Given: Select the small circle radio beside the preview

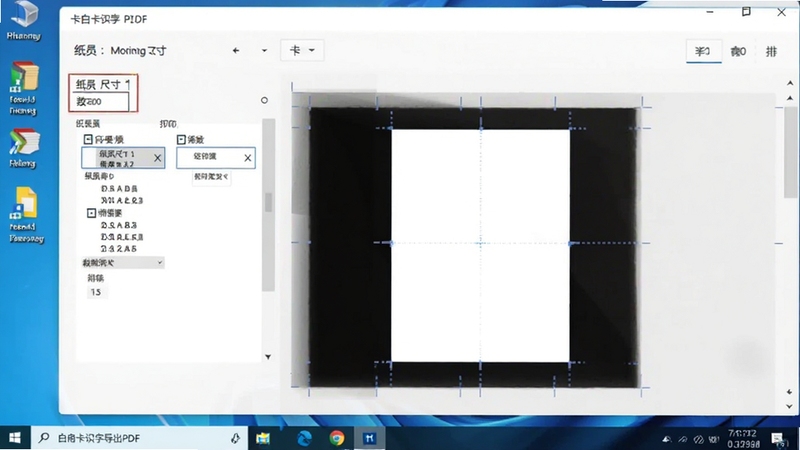Looking at the screenshot, I should pyautogui.click(x=264, y=100).
